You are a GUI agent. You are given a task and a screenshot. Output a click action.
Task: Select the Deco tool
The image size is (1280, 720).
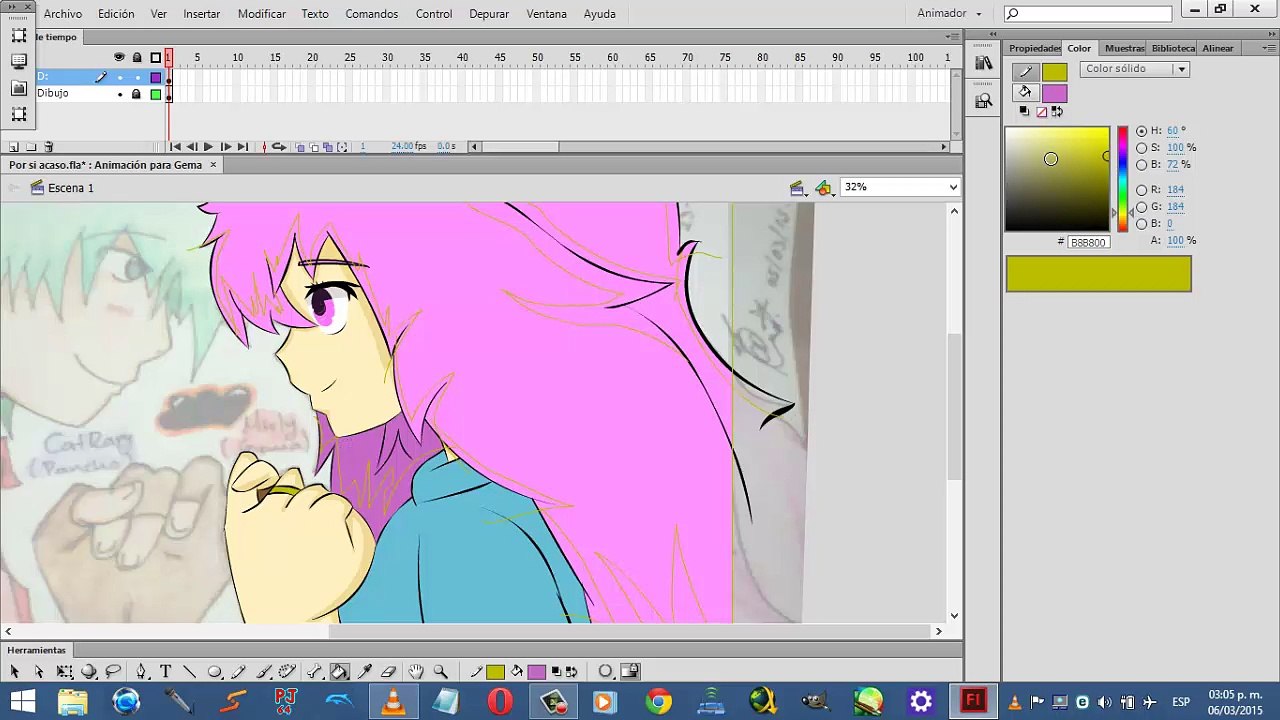coord(288,672)
